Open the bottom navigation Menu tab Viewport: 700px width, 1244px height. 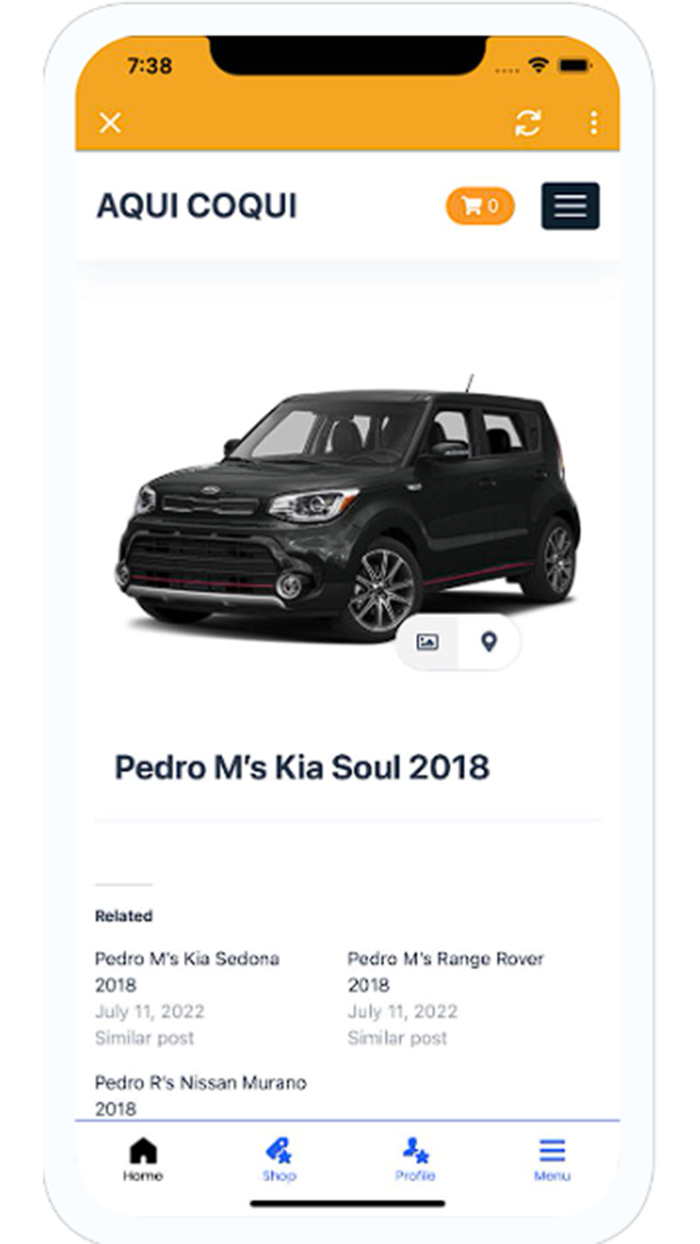(551, 1152)
